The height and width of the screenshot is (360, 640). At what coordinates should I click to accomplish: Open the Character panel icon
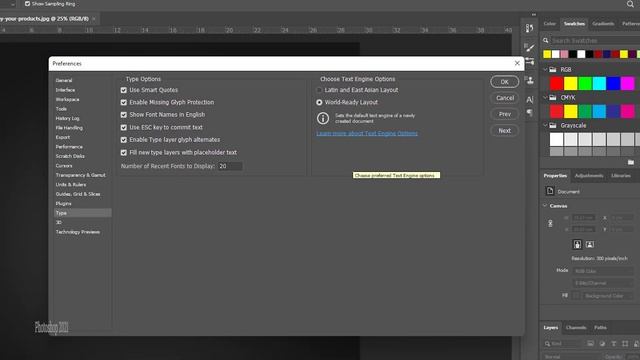pyautogui.click(x=530, y=99)
